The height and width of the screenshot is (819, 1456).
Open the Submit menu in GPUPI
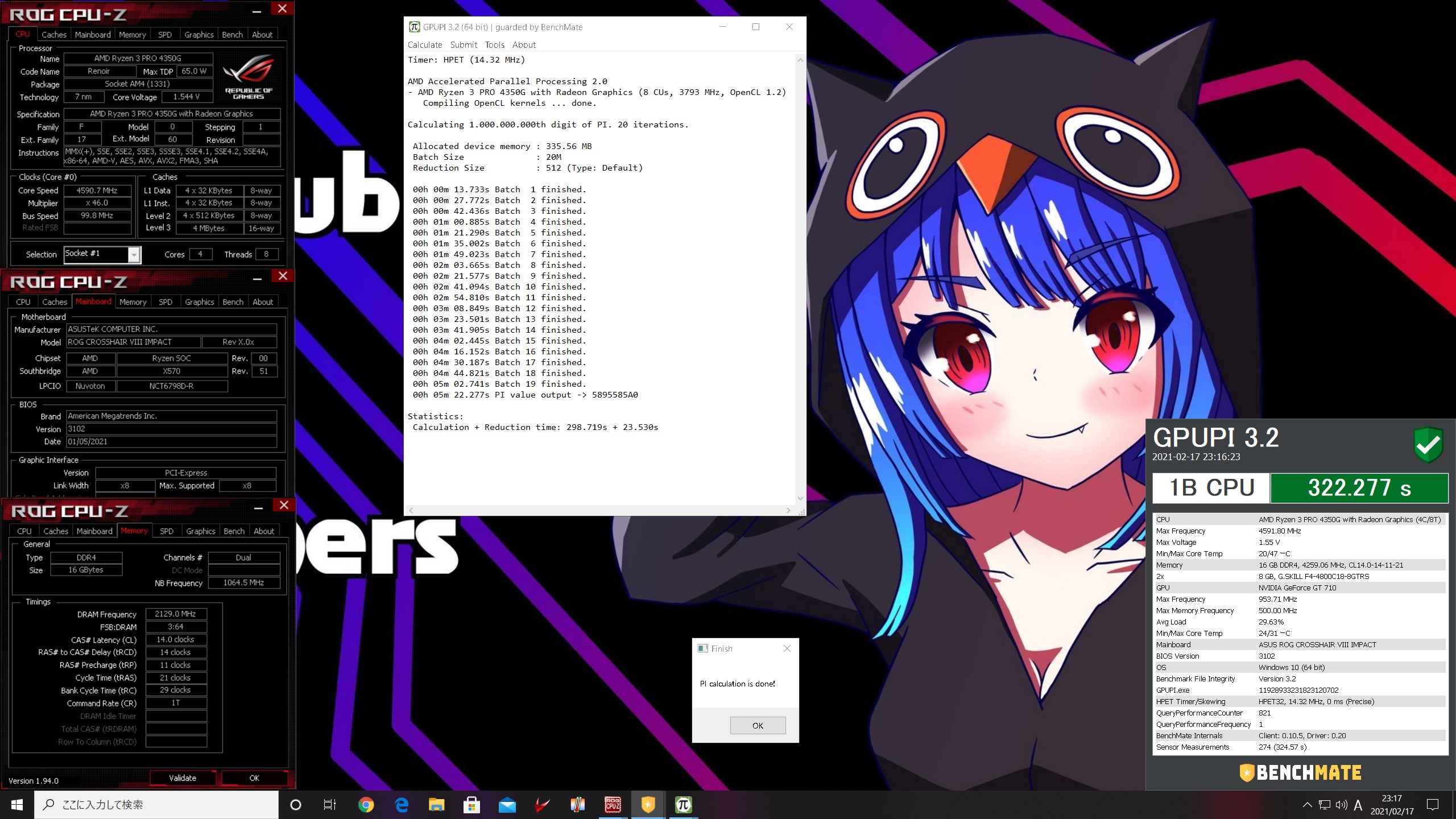click(464, 45)
